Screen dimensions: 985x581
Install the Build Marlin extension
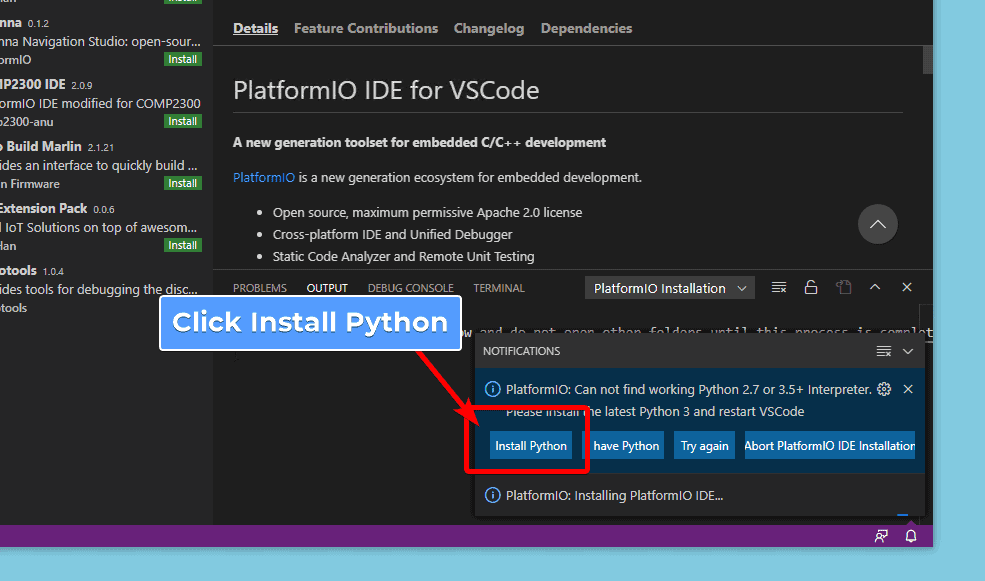182,183
